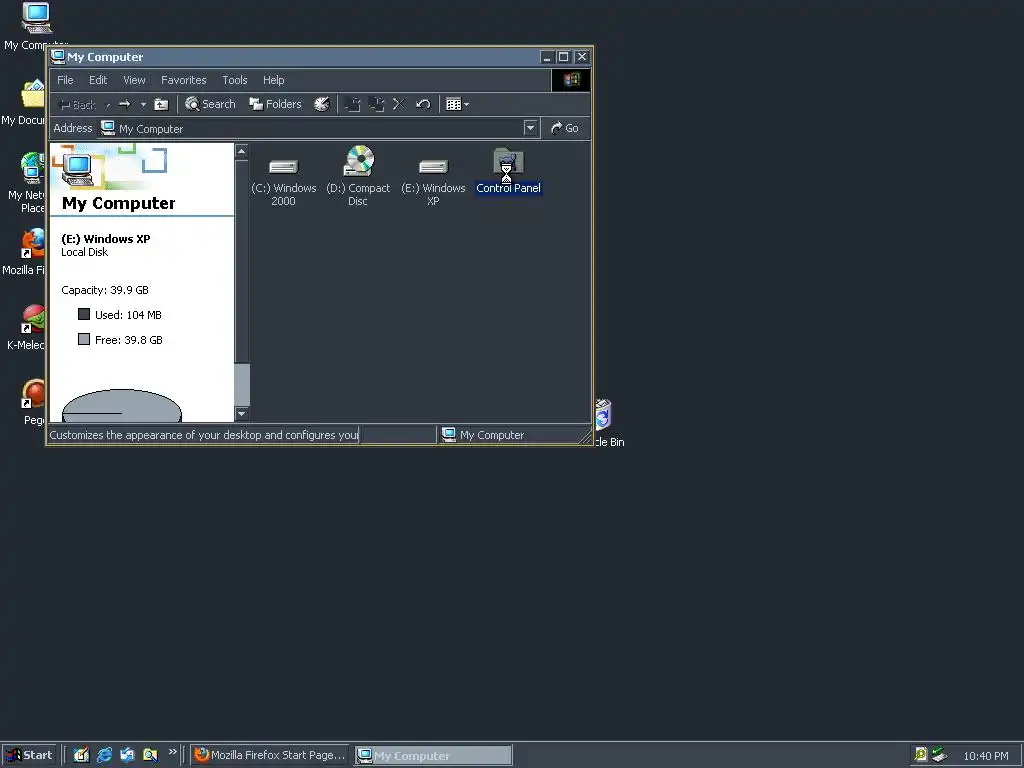Image resolution: width=1024 pixels, height=768 pixels.
Task: Select the My Computer desktop icon
Action: pos(36,26)
